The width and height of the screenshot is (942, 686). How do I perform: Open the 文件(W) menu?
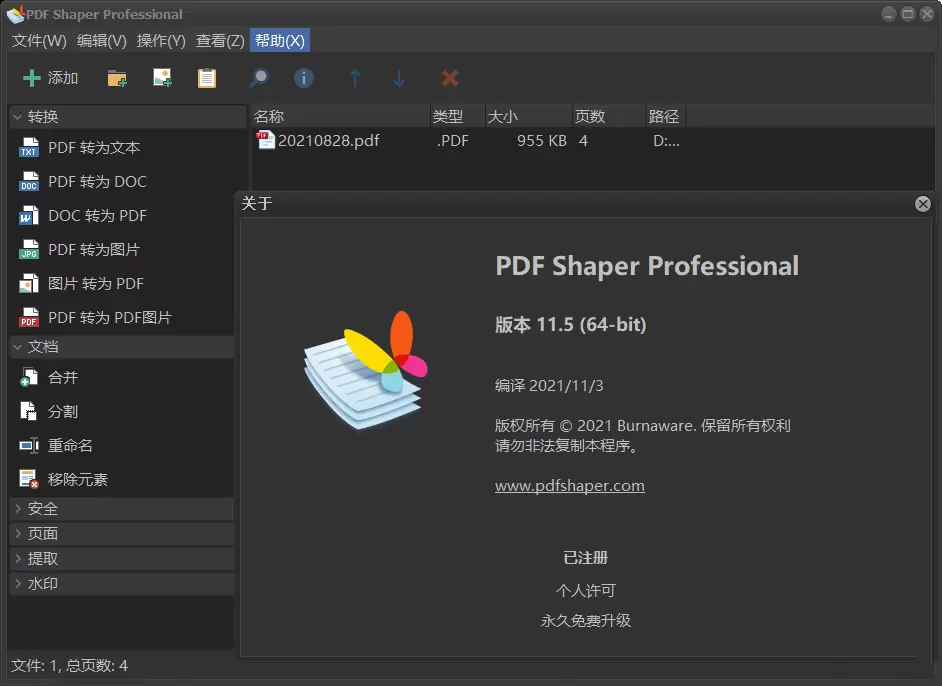click(39, 40)
